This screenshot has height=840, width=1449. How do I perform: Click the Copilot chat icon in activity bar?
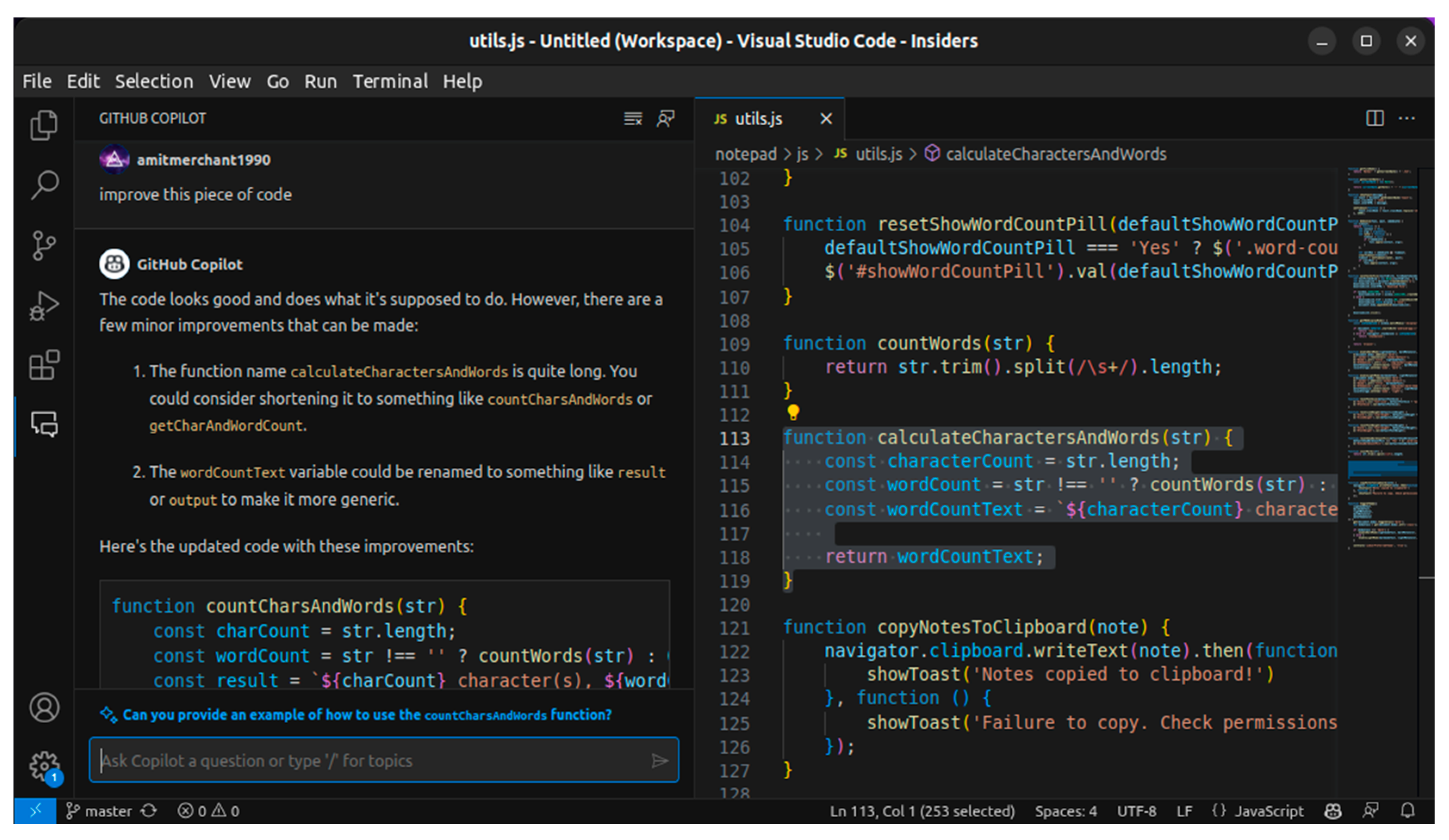point(44,424)
